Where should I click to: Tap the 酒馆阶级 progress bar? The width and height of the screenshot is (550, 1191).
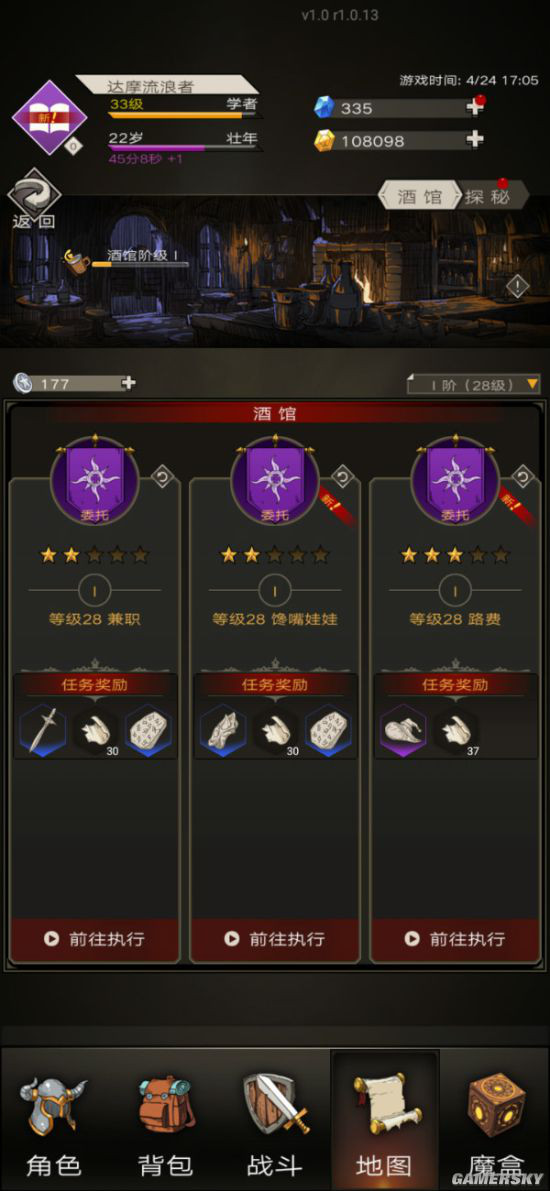click(139, 264)
